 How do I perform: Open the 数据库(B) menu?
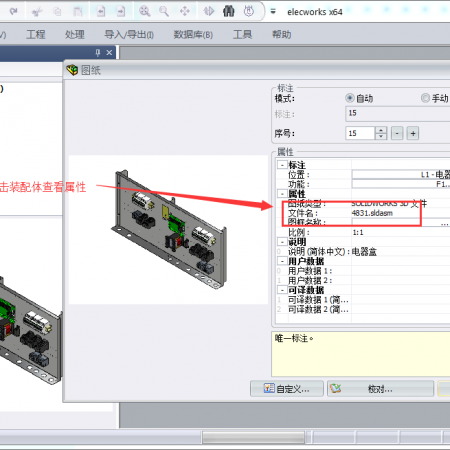click(193, 34)
